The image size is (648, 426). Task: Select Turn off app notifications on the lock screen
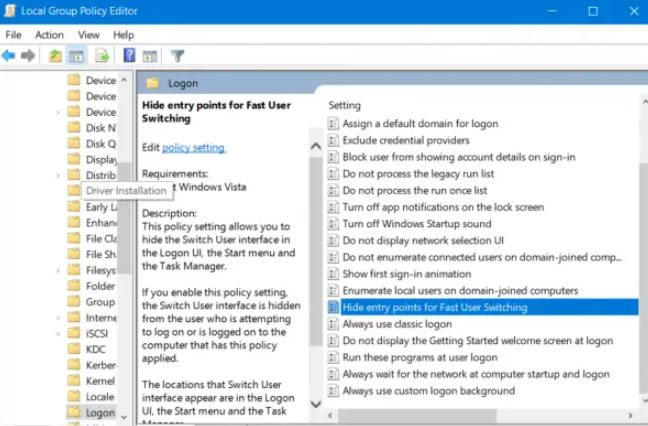pos(443,207)
